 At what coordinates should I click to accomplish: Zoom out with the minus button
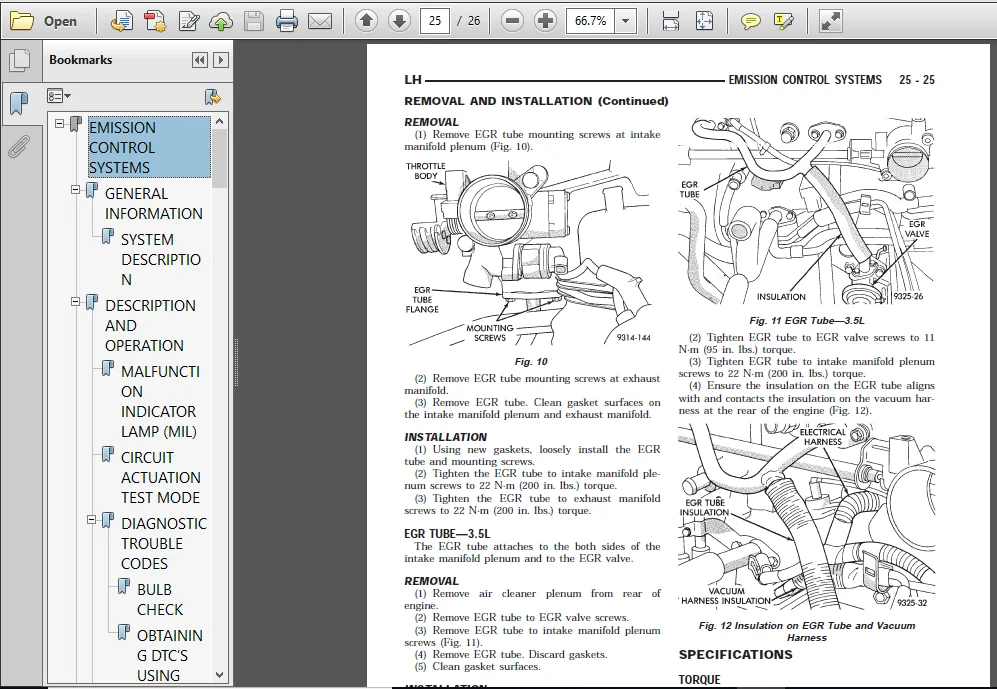click(x=512, y=21)
